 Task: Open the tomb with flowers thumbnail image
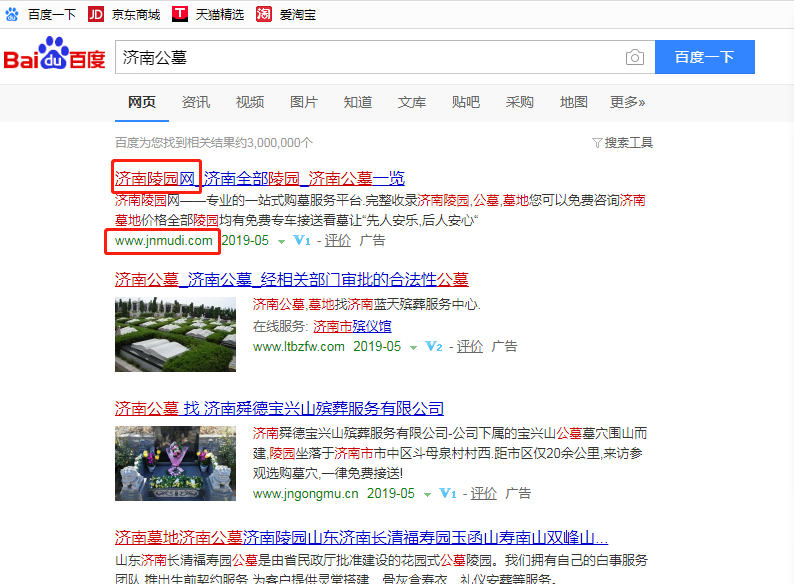click(175, 463)
